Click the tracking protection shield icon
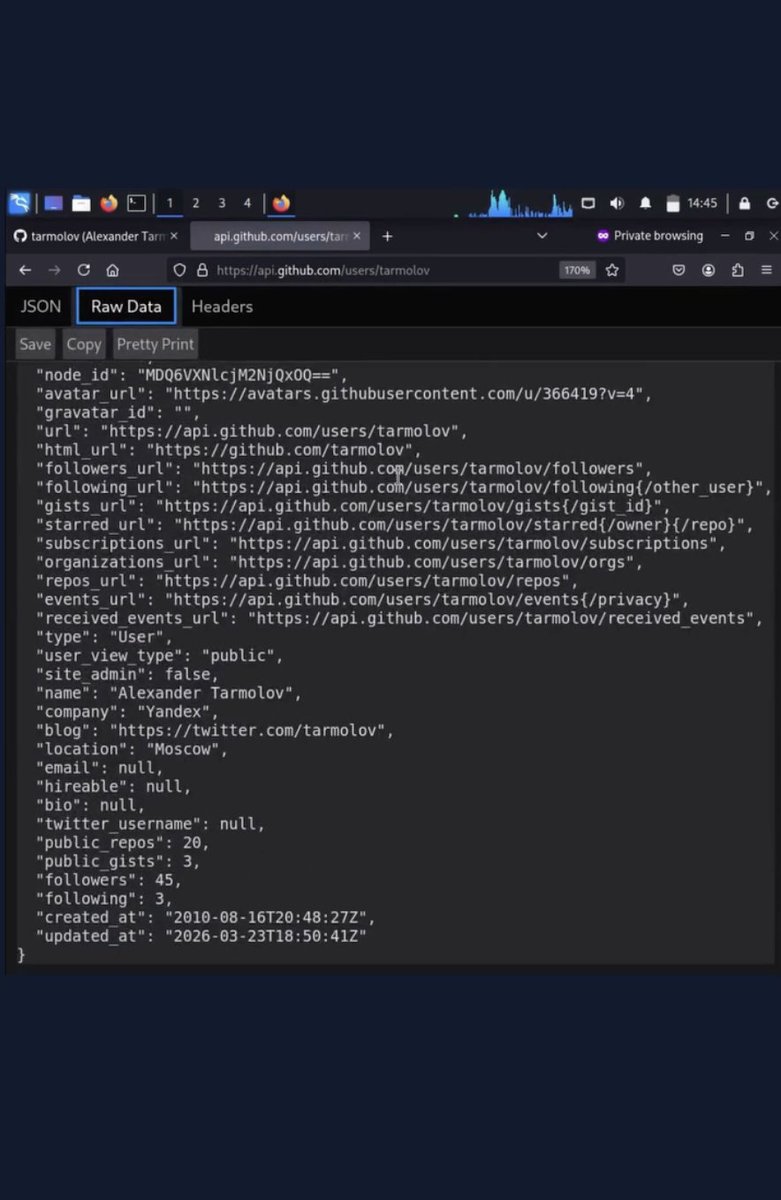 tap(180, 270)
